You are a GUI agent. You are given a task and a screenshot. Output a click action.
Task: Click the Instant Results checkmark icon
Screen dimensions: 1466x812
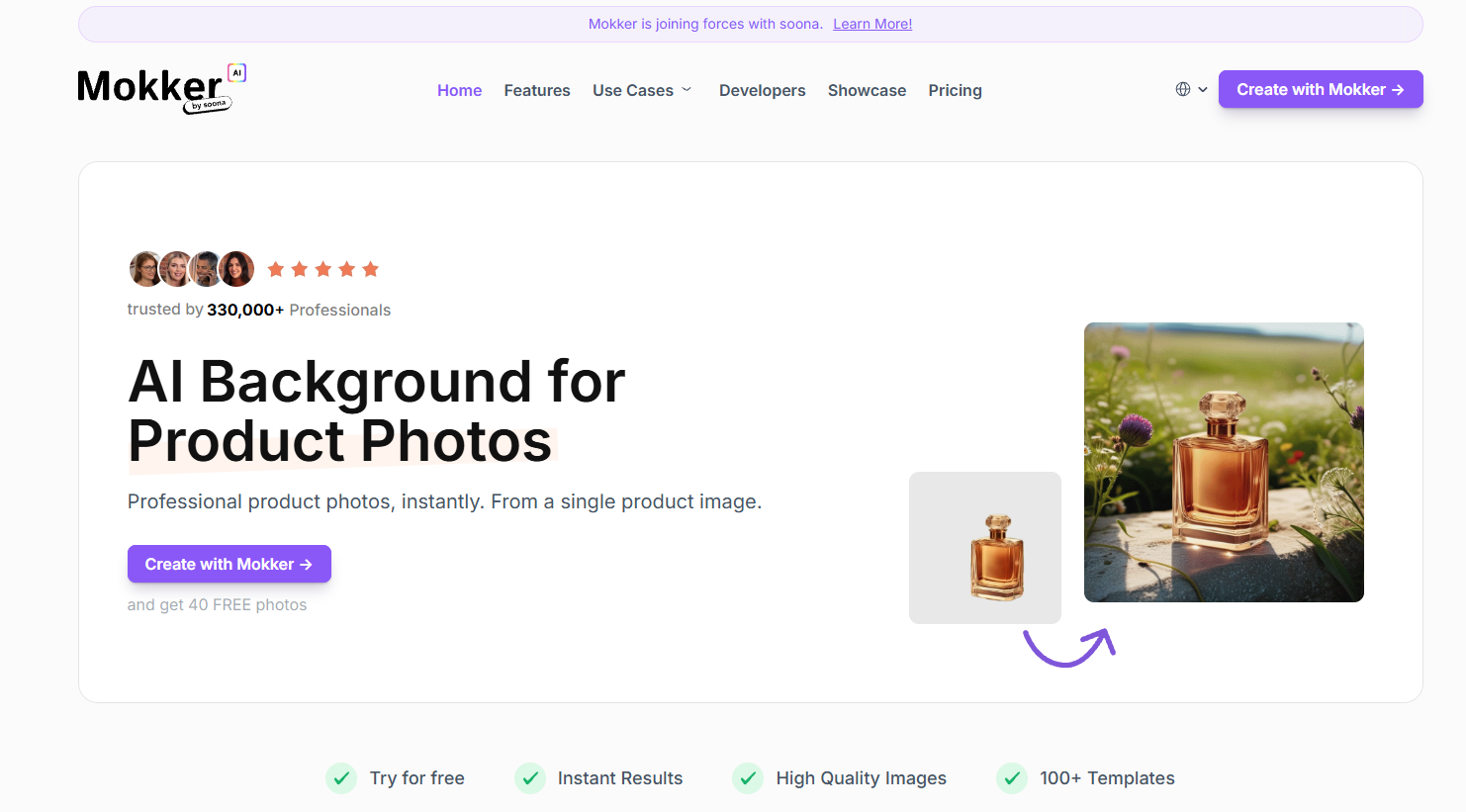coord(530,778)
